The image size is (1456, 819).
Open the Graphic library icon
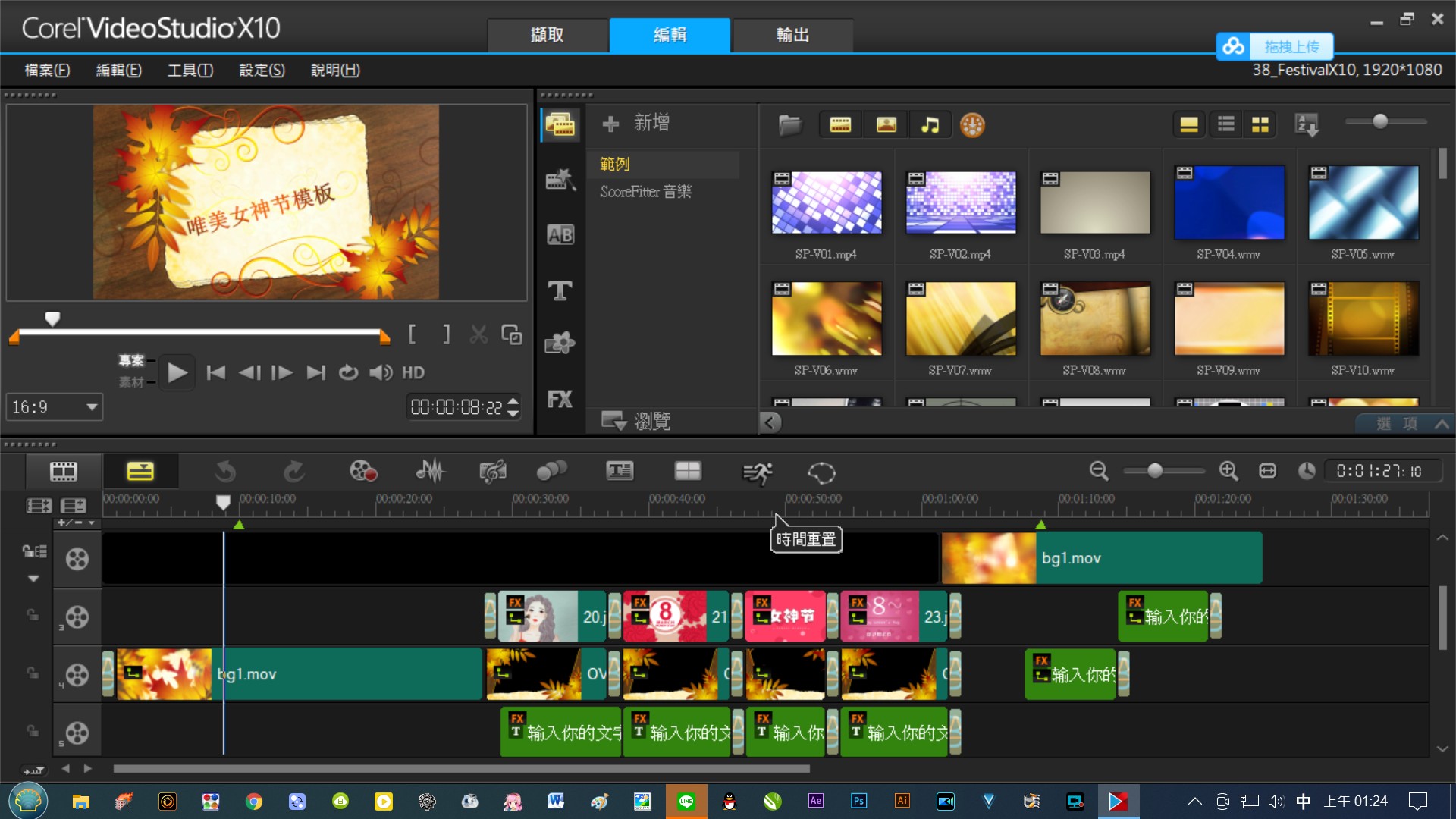pos(560,344)
